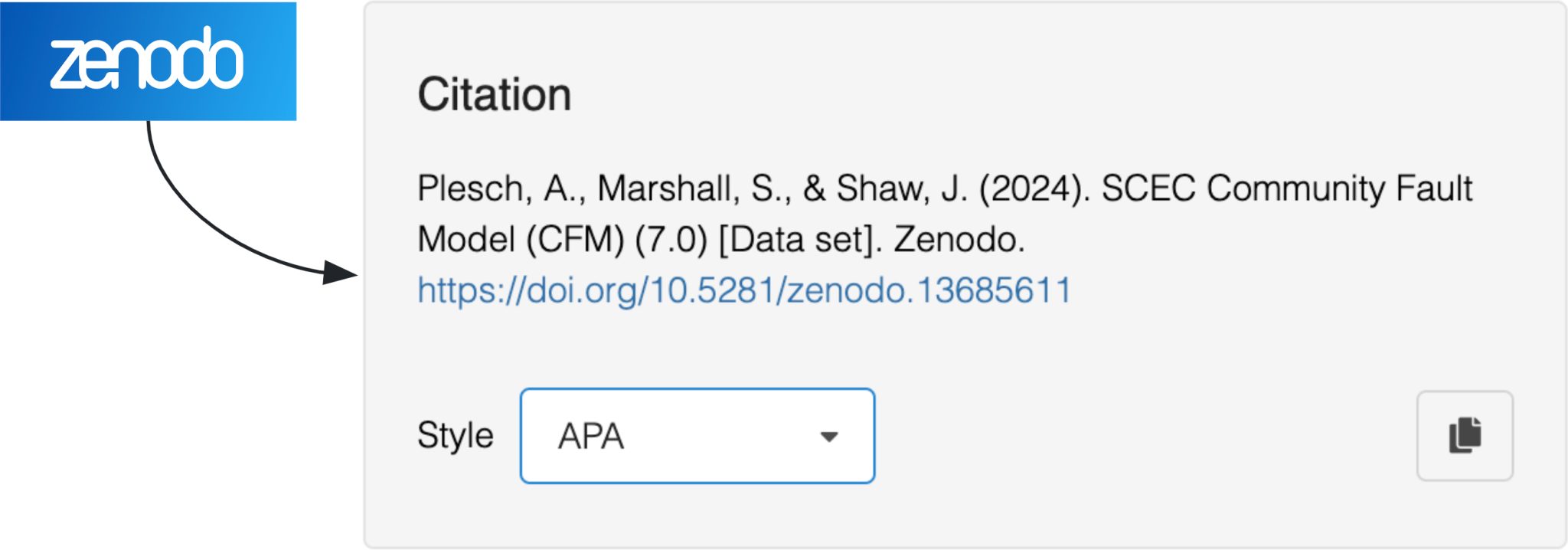The width and height of the screenshot is (1568, 550).
Task: Click the Style label
Action: (x=455, y=435)
